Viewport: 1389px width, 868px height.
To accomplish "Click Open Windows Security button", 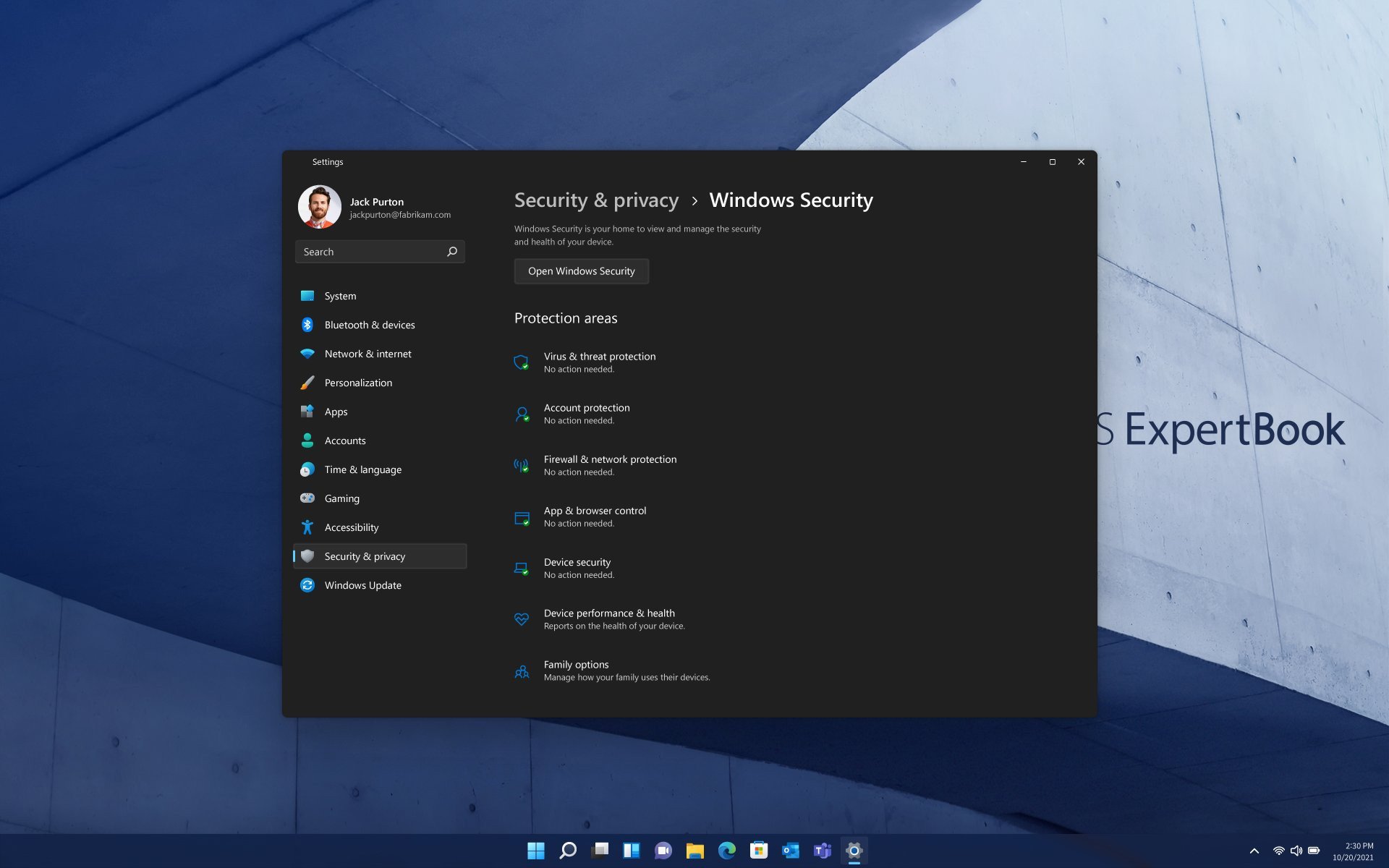I will (x=581, y=271).
